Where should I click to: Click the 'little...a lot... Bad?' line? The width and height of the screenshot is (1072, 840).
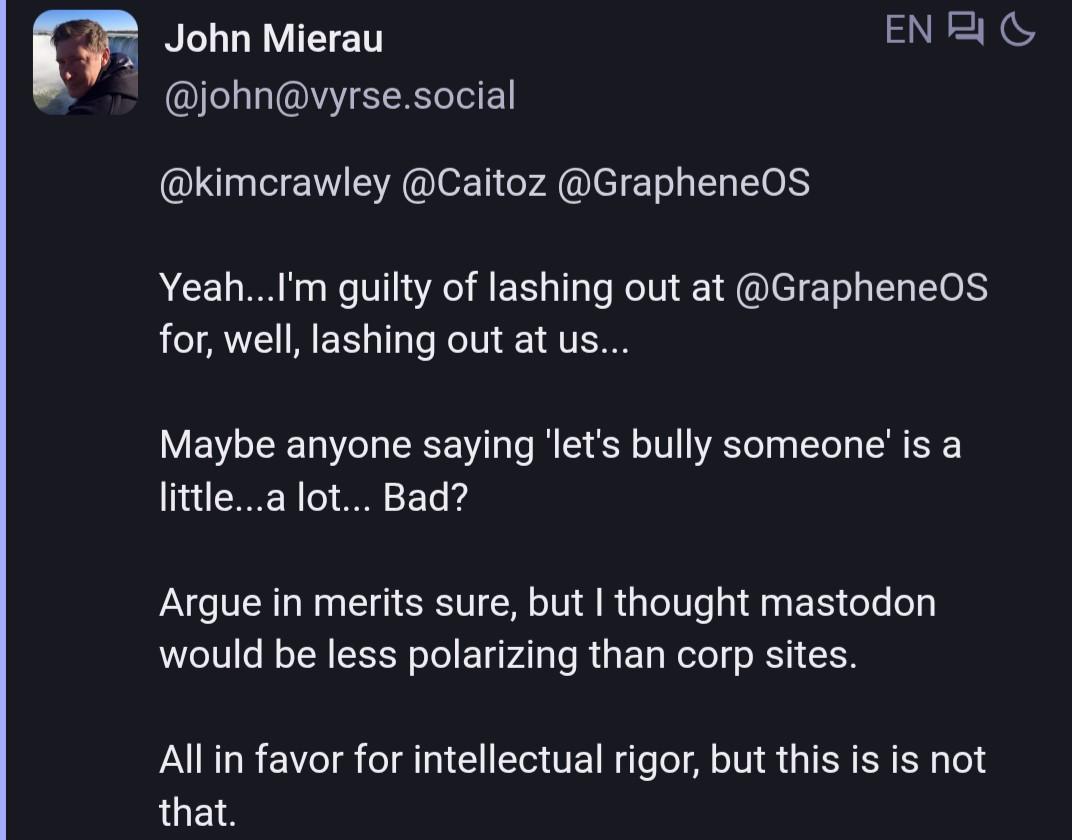314,498
